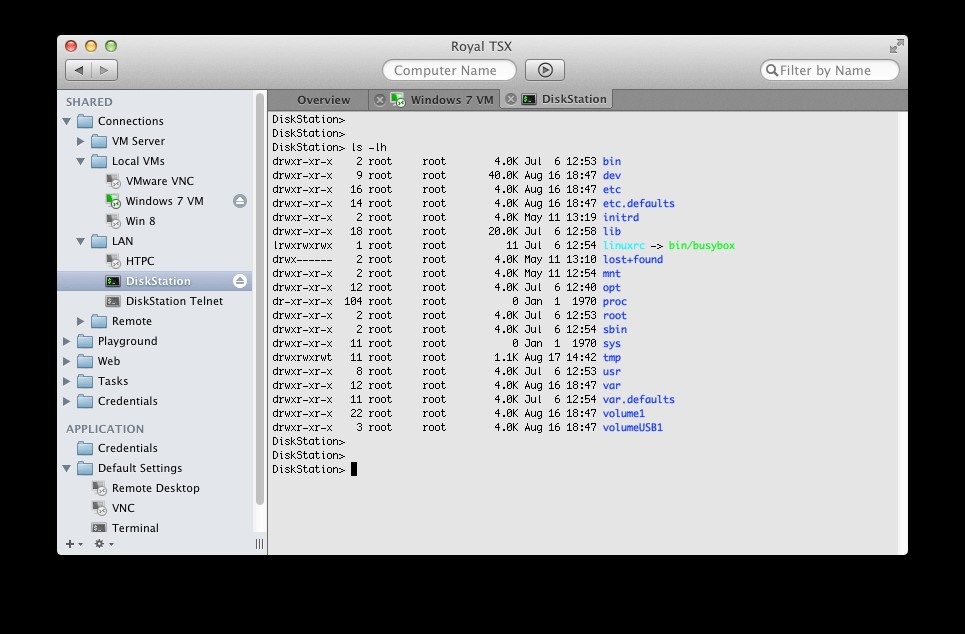The image size is (965, 634).
Task: Select Win 8 connection in Local VMs
Action: [x=140, y=221]
